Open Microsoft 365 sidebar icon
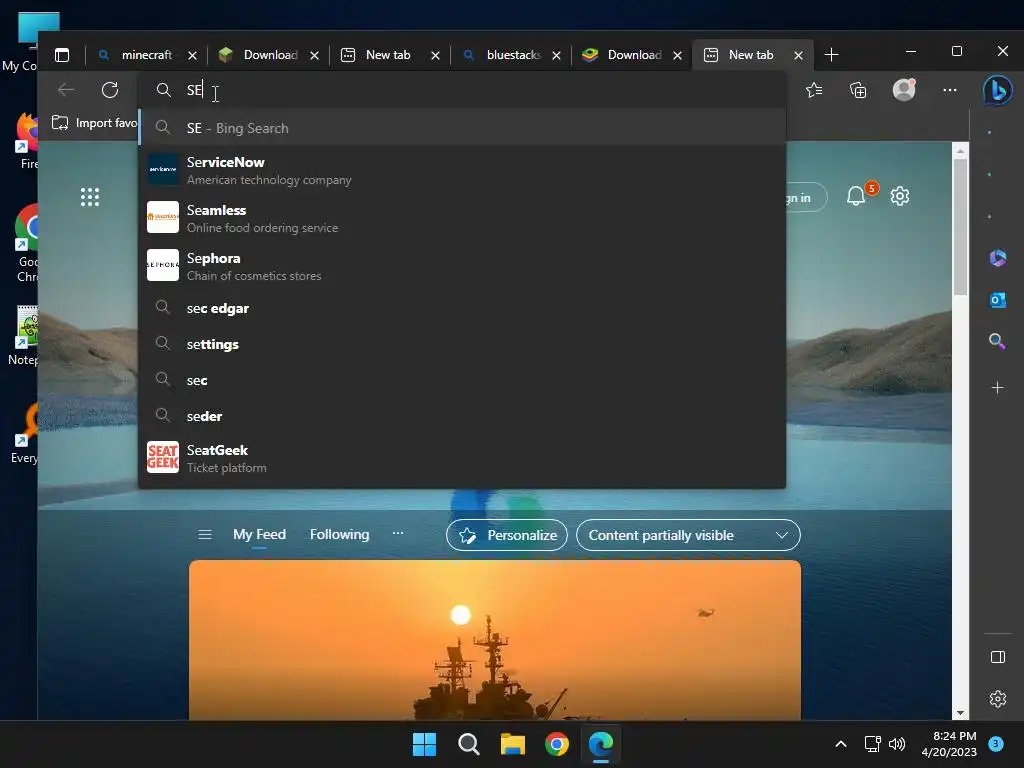The width and height of the screenshot is (1024, 768). pyautogui.click(x=997, y=258)
